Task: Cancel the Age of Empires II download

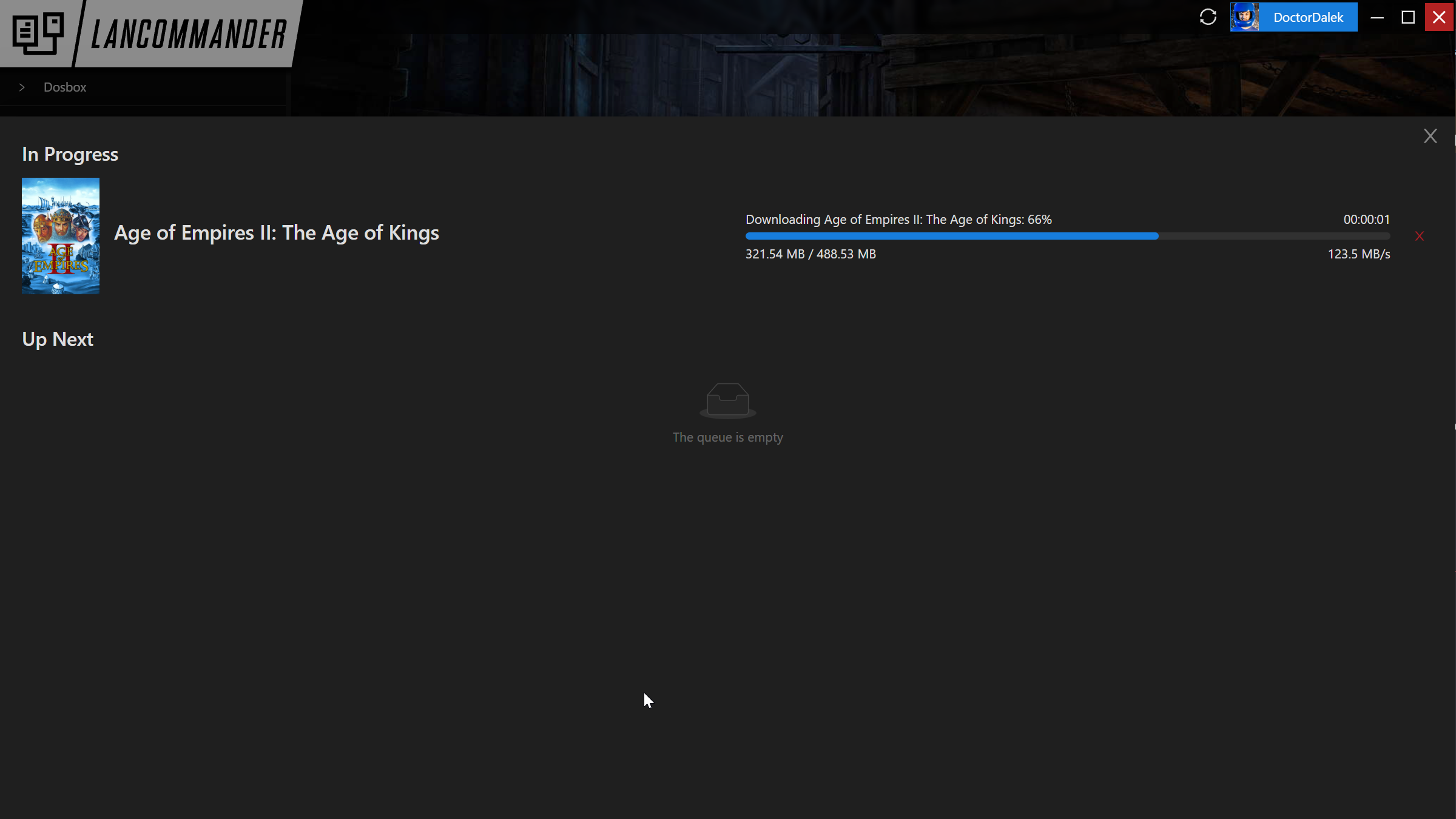Action: point(1420,236)
